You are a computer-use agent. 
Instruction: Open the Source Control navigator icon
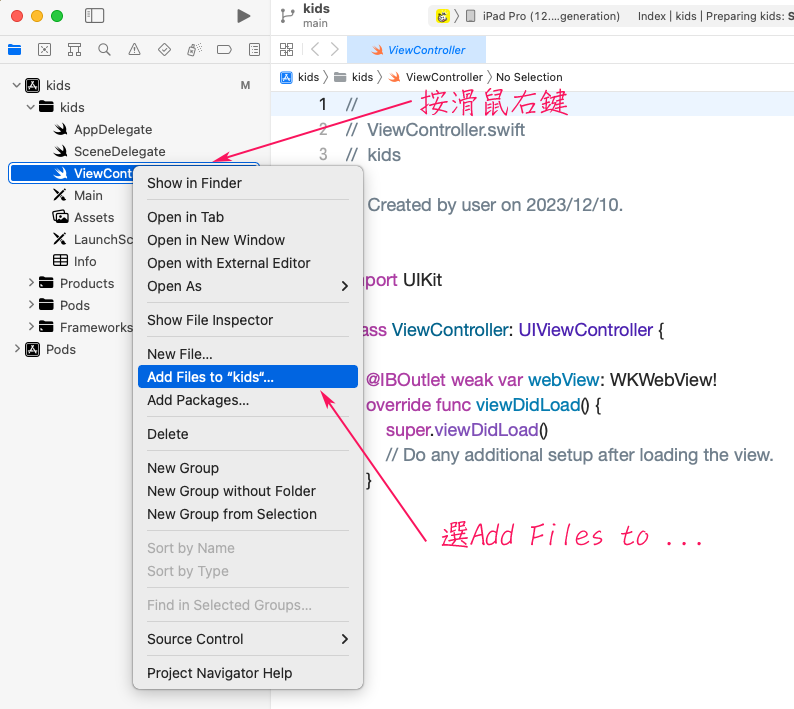[x=45, y=50]
